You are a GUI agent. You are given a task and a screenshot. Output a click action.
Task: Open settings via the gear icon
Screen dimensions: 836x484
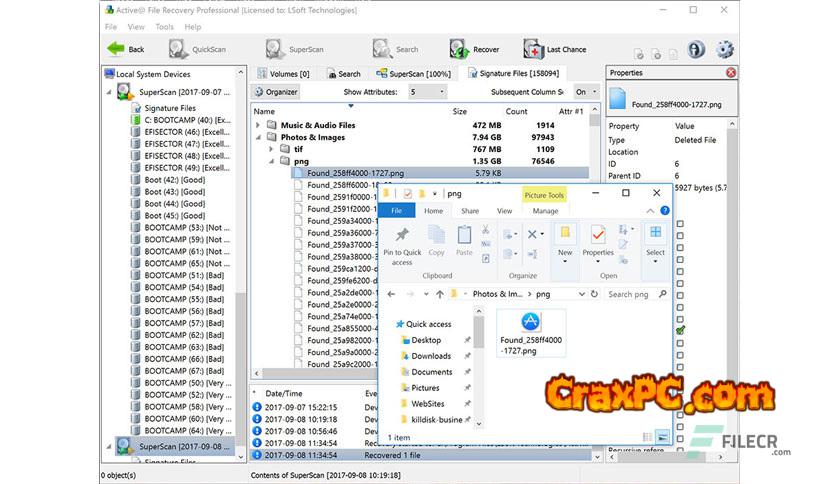click(x=724, y=49)
